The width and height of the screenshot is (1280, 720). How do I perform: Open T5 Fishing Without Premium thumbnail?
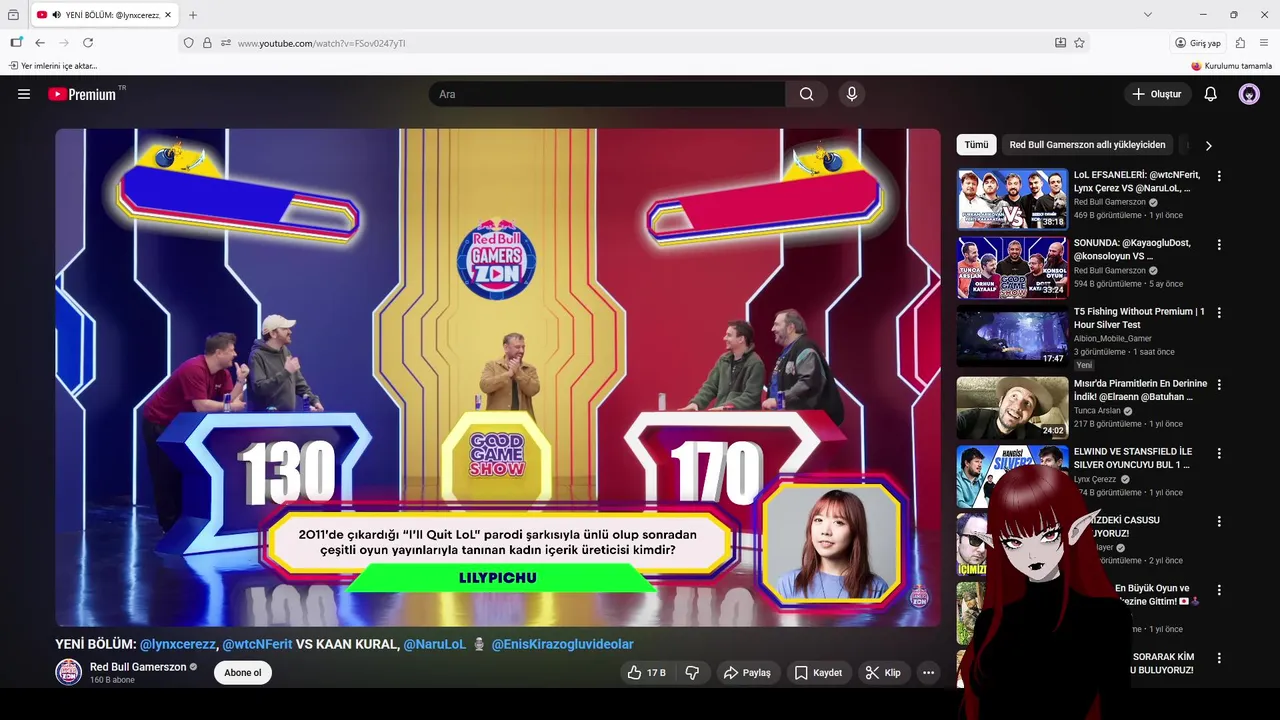1012,335
